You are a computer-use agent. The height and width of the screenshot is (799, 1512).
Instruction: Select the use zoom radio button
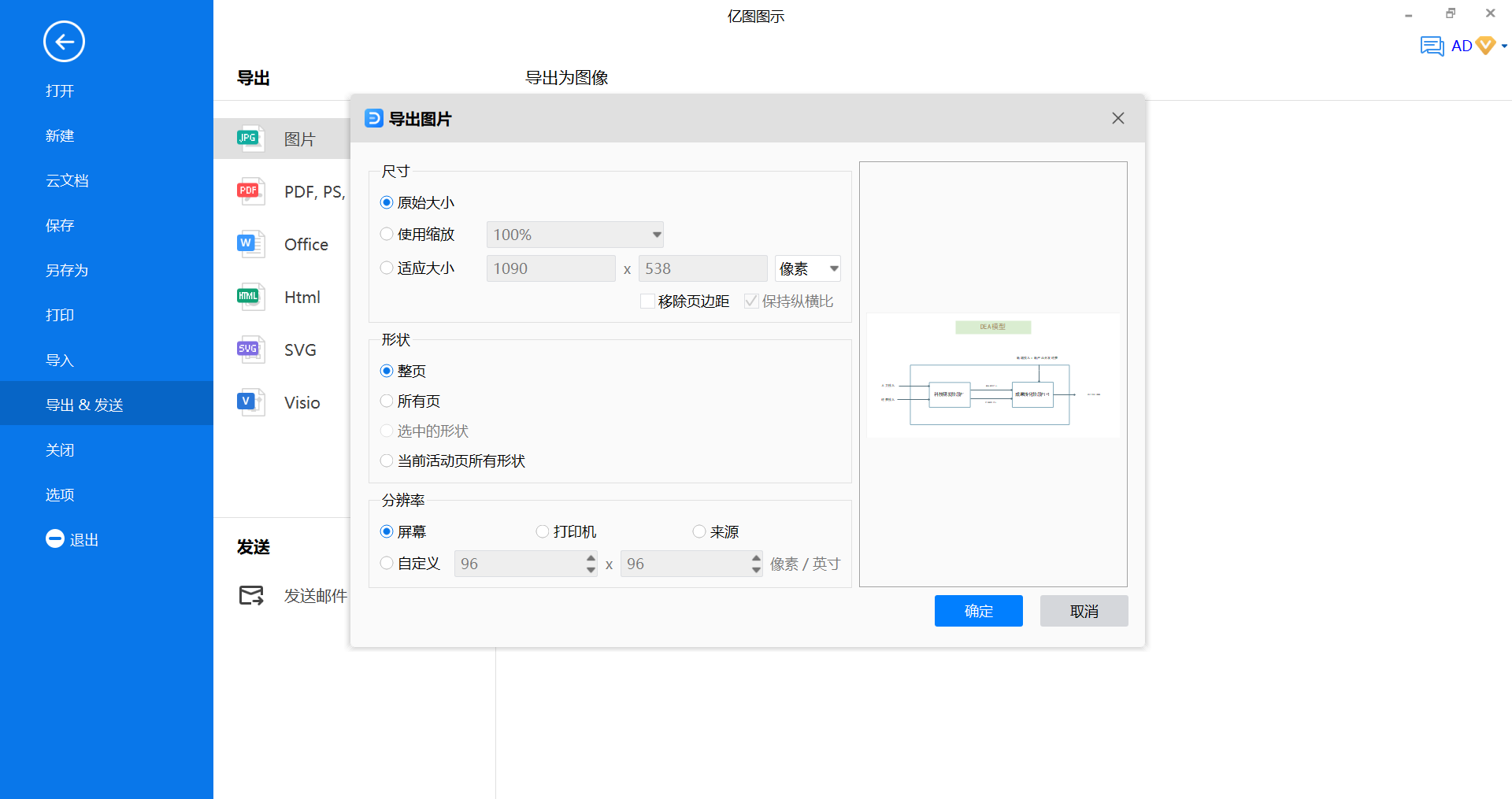tap(387, 234)
